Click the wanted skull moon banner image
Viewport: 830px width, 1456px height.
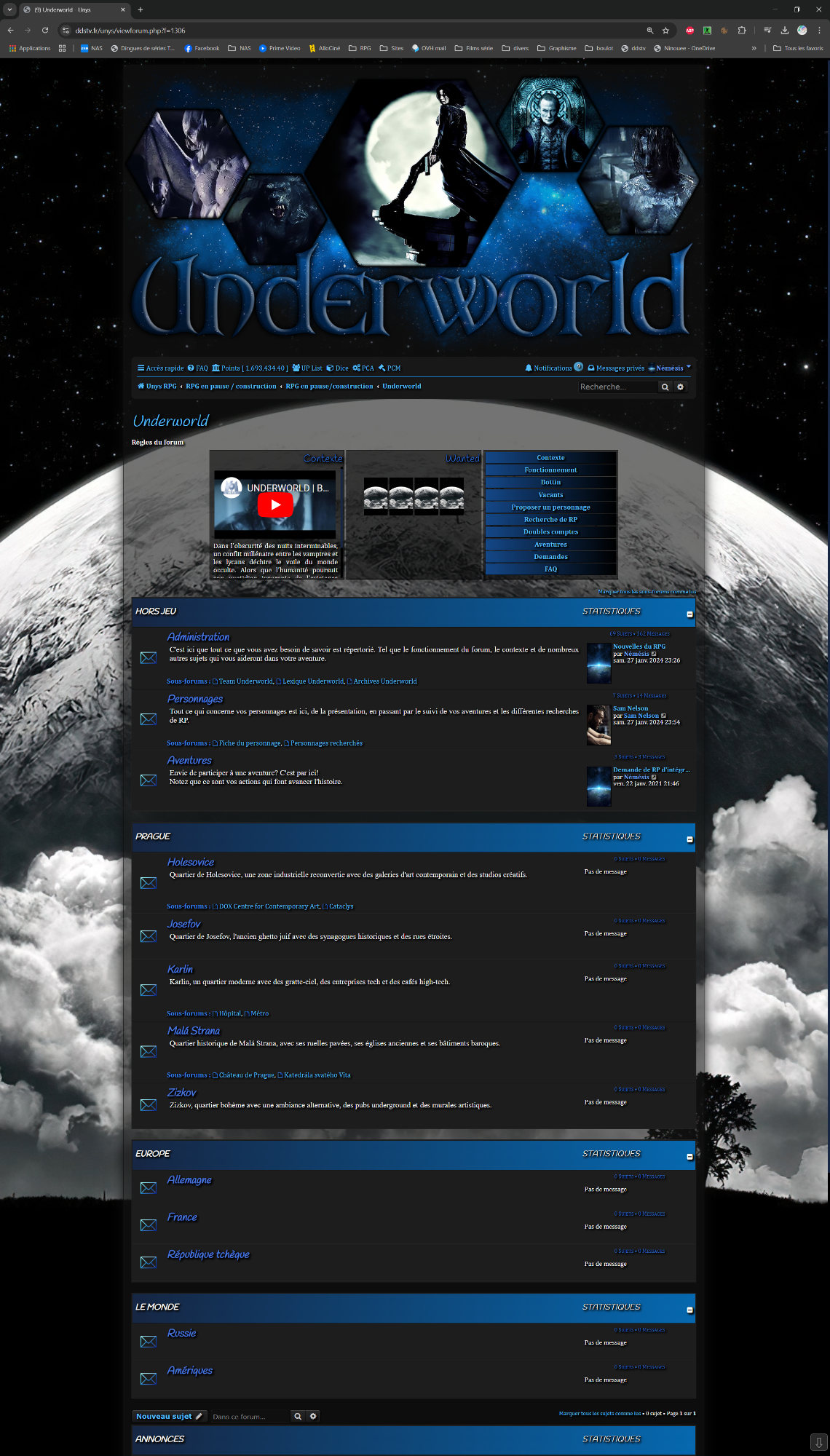(414, 496)
